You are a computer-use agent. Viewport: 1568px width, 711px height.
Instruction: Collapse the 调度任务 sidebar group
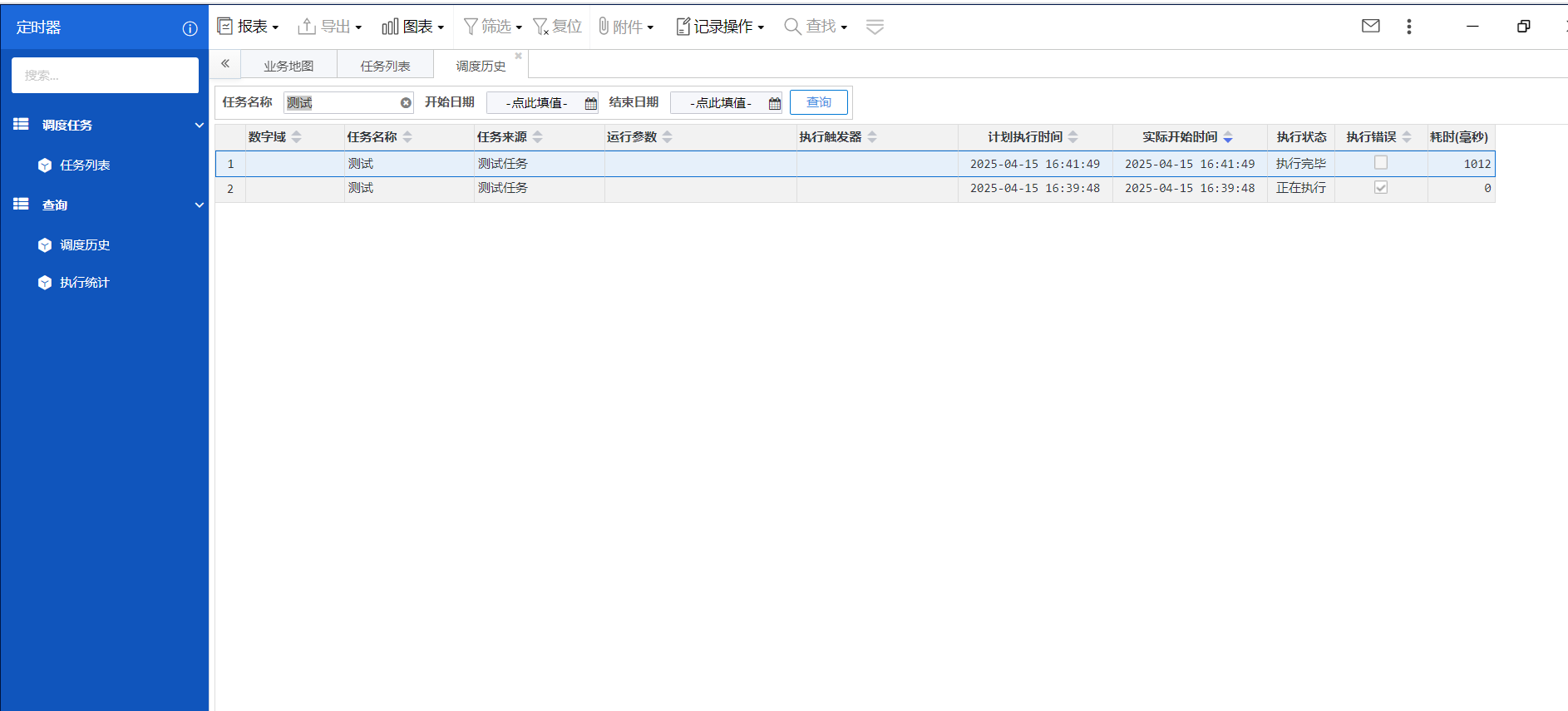tap(199, 125)
